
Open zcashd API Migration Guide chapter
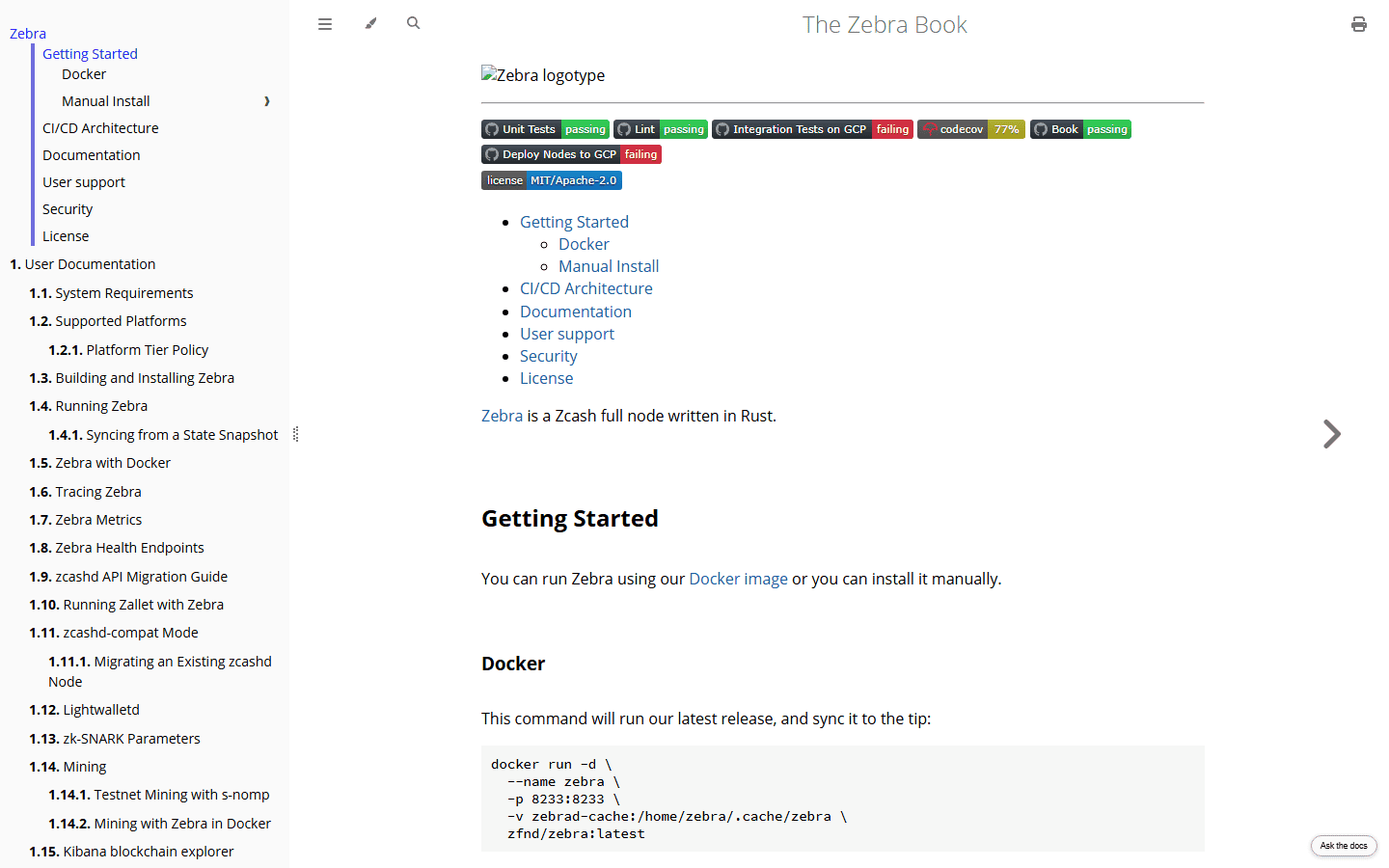tap(128, 577)
